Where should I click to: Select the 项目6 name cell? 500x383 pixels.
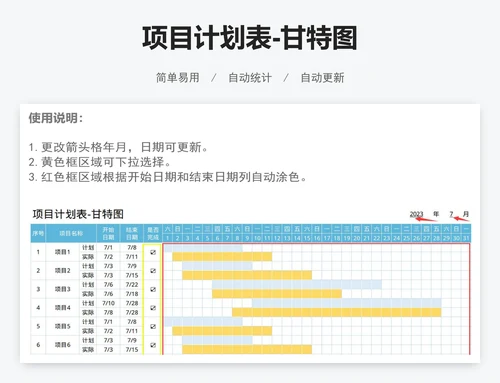(x=63, y=345)
